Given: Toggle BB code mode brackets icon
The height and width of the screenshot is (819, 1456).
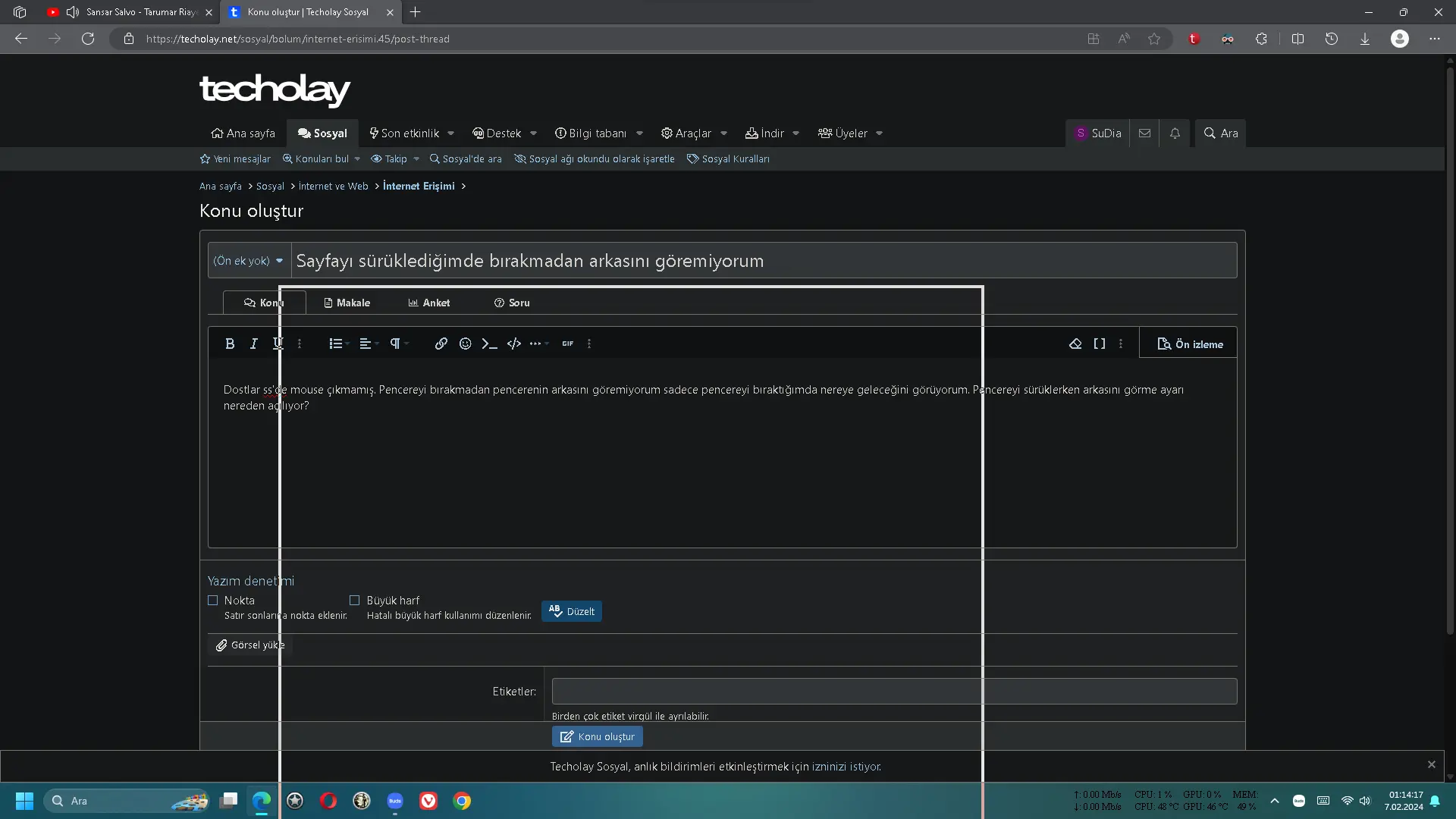Looking at the screenshot, I should tap(1100, 344).
